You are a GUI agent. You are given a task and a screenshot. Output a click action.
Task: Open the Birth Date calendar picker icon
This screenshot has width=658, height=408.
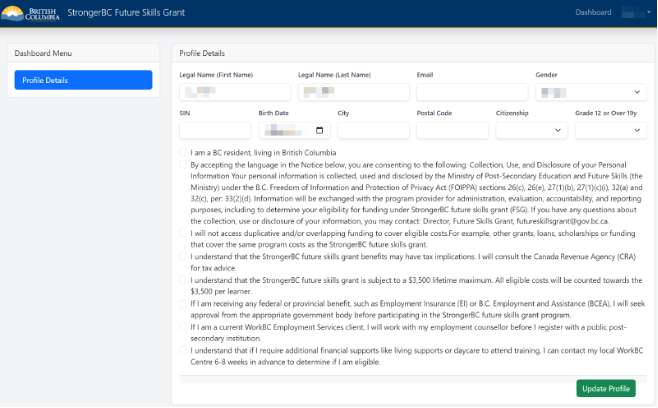coord(319,130)
